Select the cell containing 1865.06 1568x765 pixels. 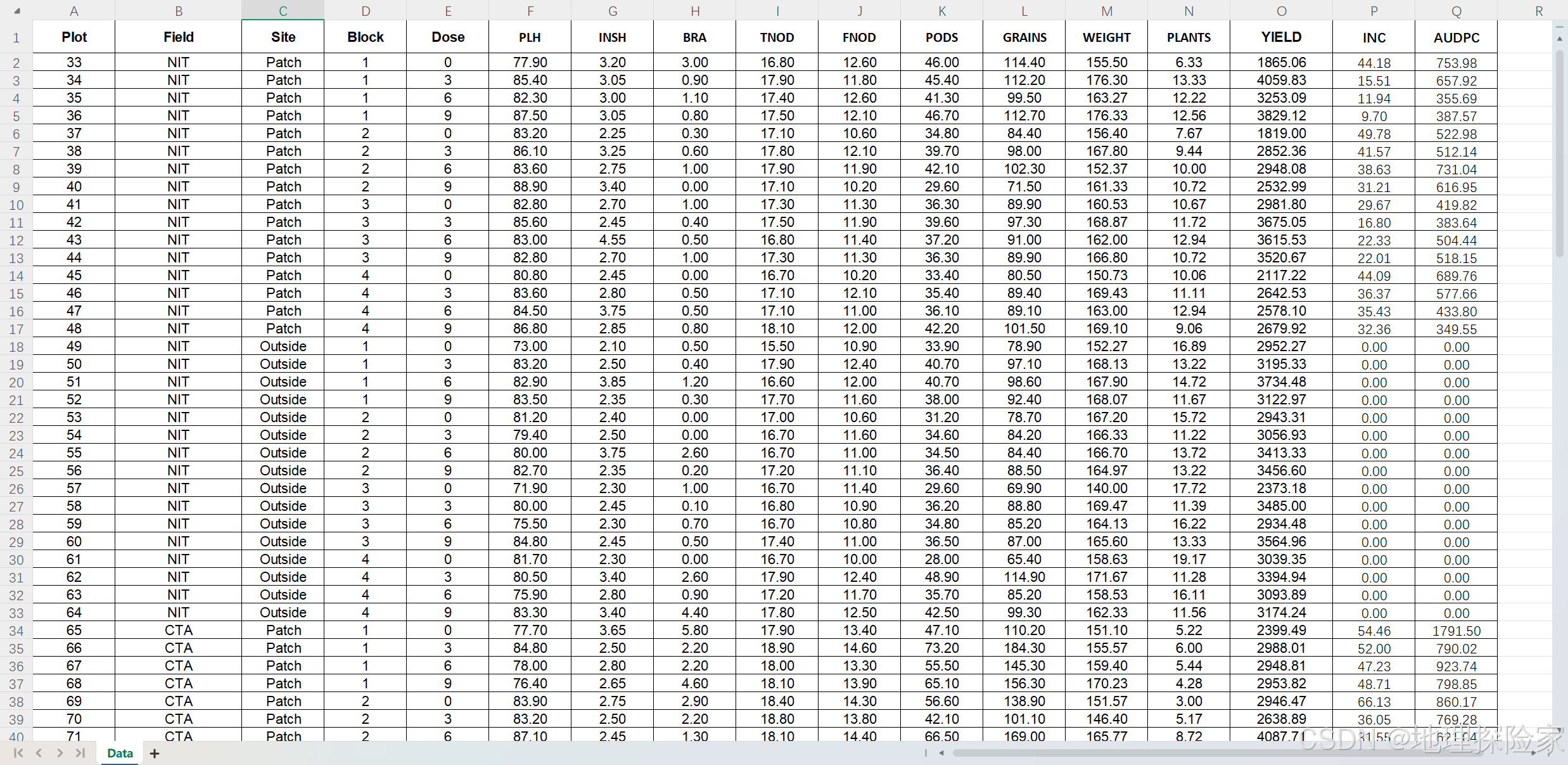point(1281,62)
